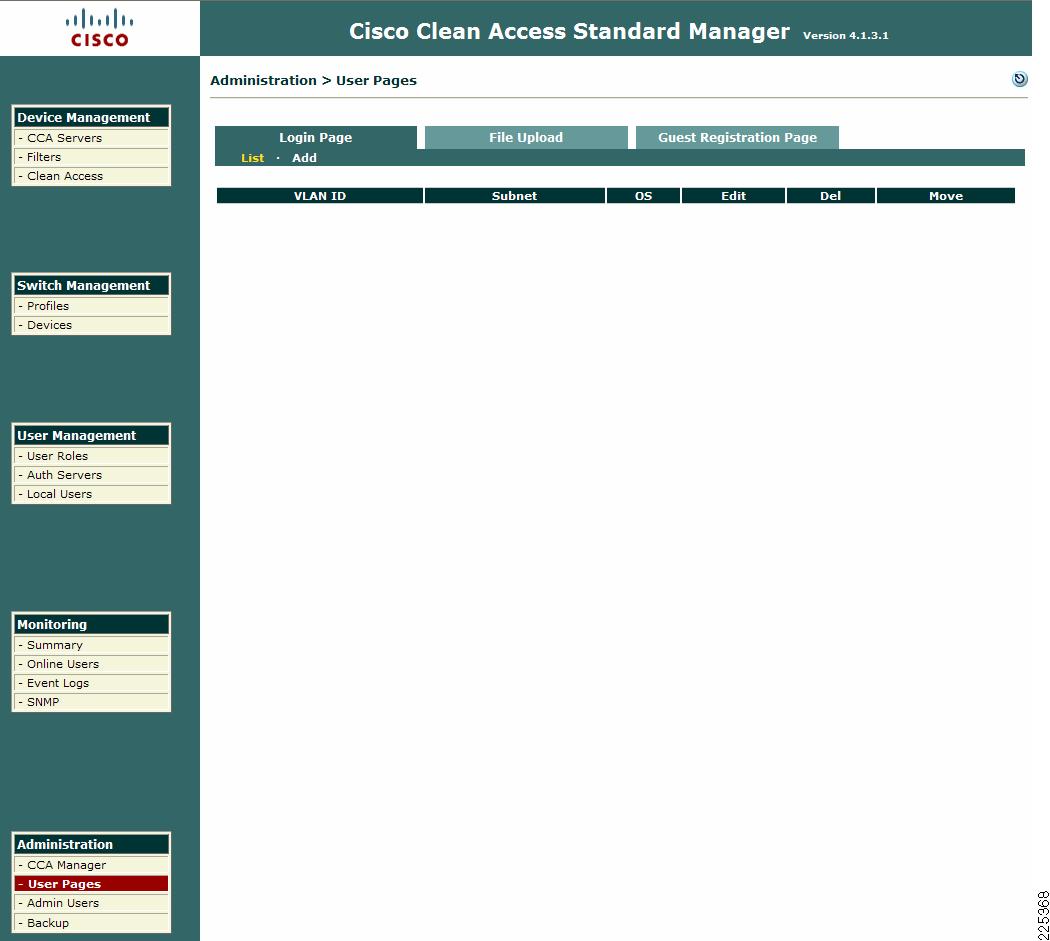Click the Del column header
1050x941 pixels.
(830, 196)
